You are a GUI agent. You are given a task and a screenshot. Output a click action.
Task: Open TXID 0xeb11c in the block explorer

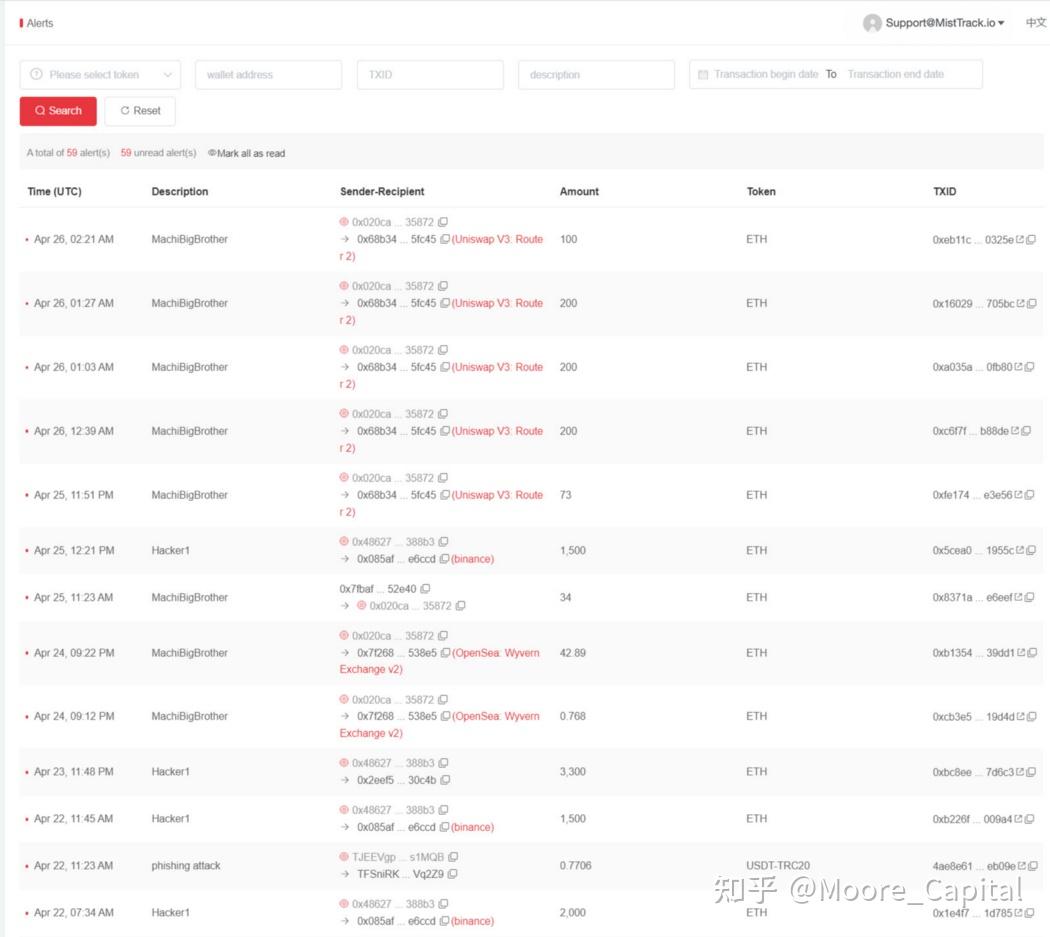(x=1018, y=239)
